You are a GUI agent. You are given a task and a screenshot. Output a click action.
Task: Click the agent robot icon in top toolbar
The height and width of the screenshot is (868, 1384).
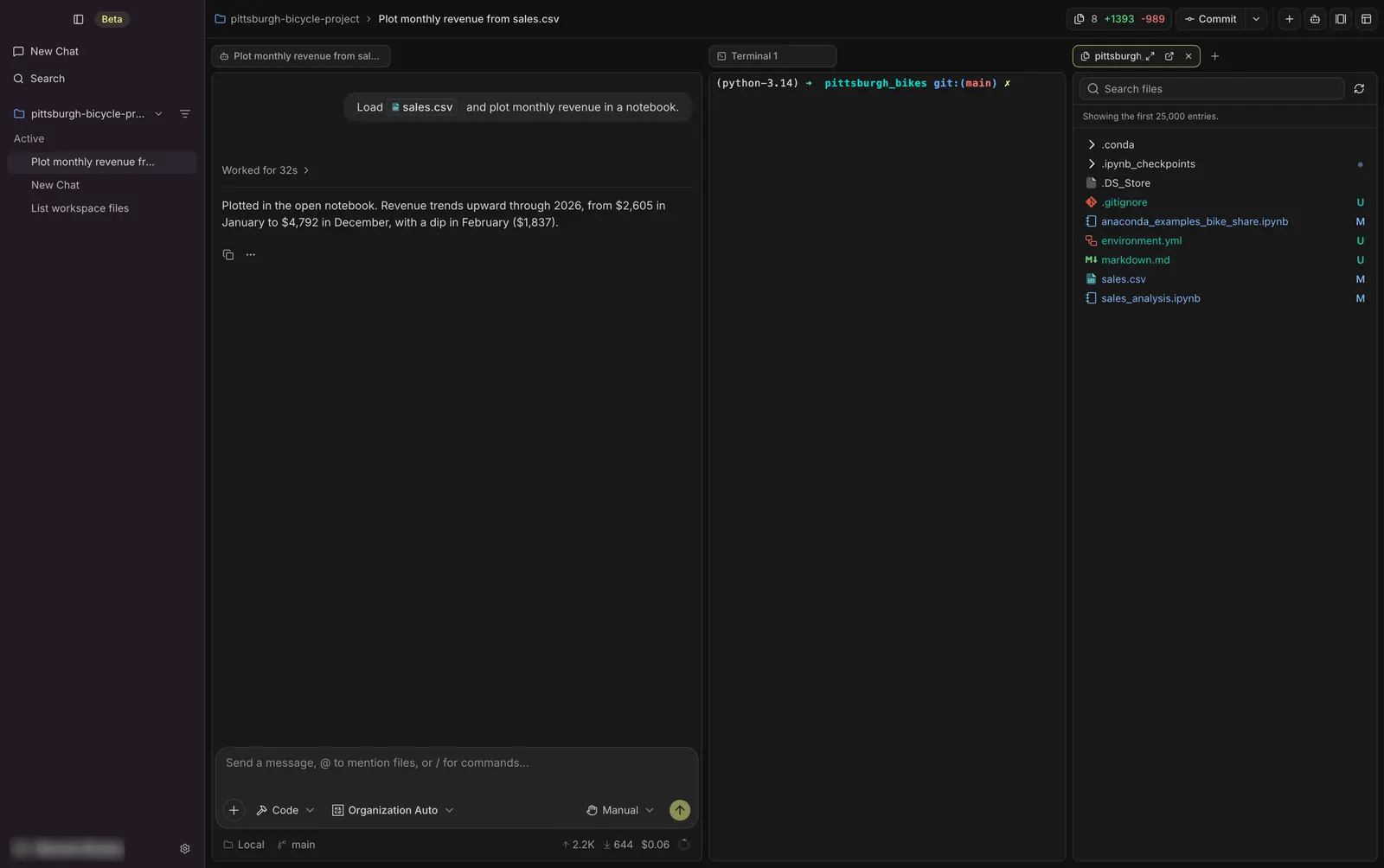(1315, 19)
